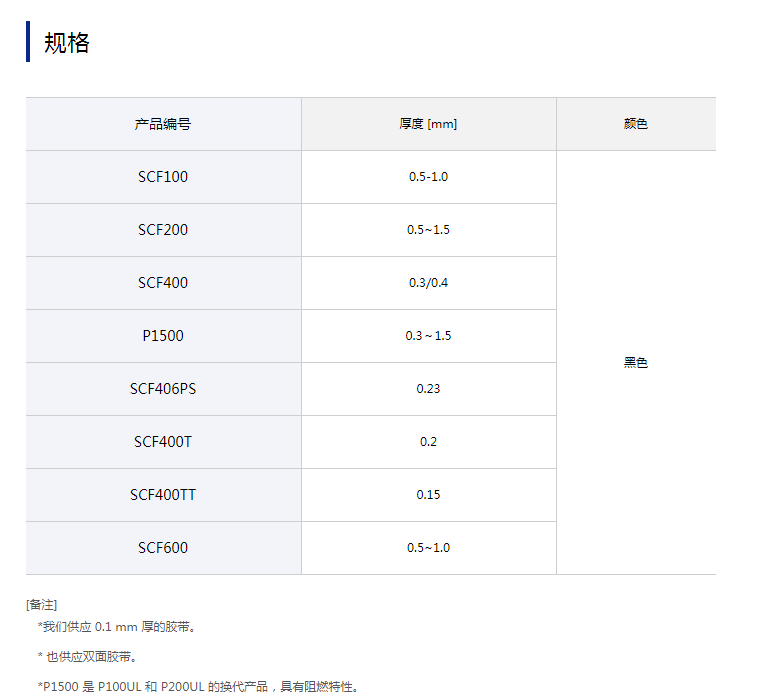
Task: Click the 黑色 color cell
Action: point(635,363)
